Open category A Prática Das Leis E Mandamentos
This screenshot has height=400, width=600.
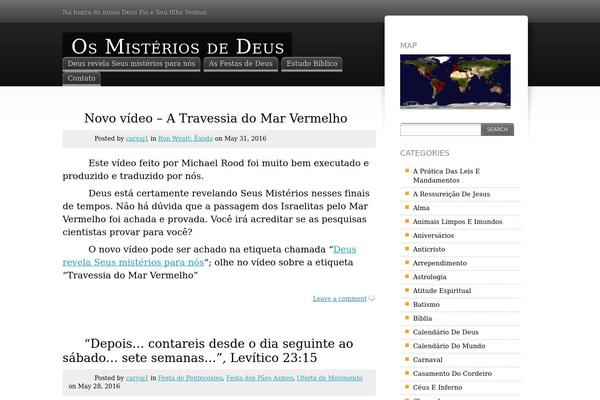click(x=446, y=176)
